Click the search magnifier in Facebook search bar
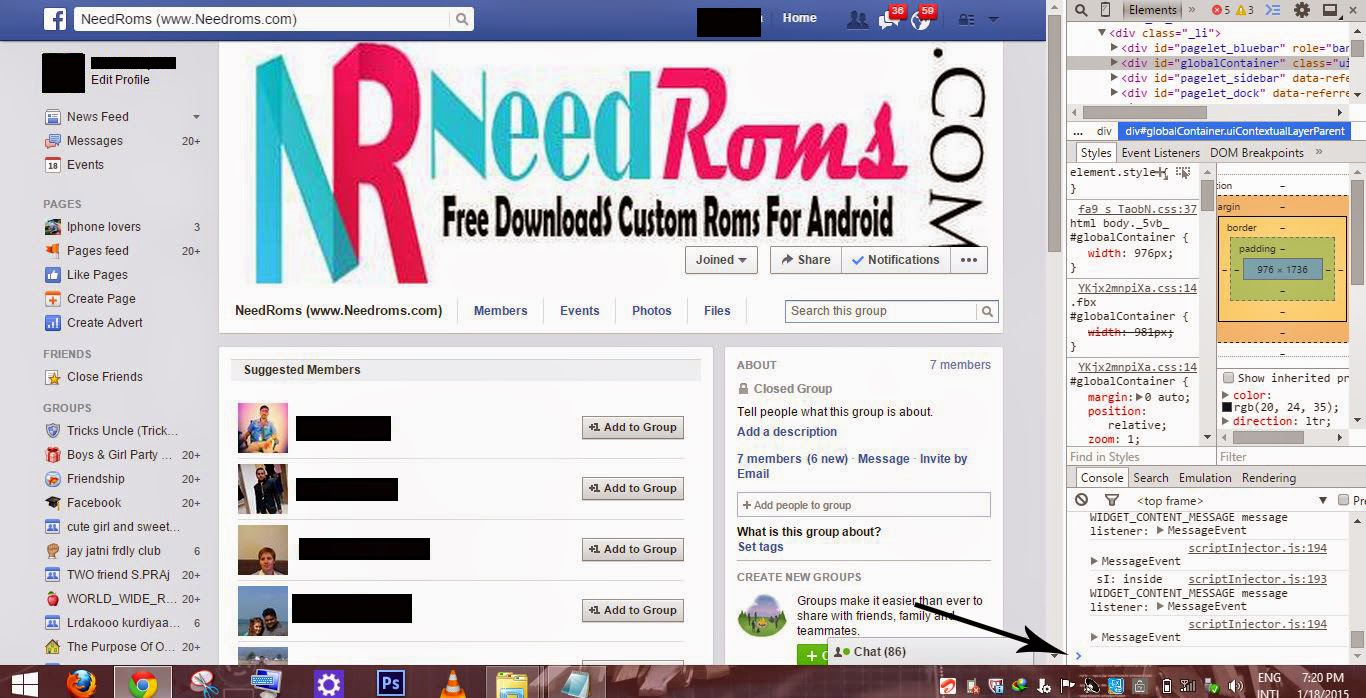Viewport: 1366px width, 698px height. pyautogui.click(x=462, y=19)
